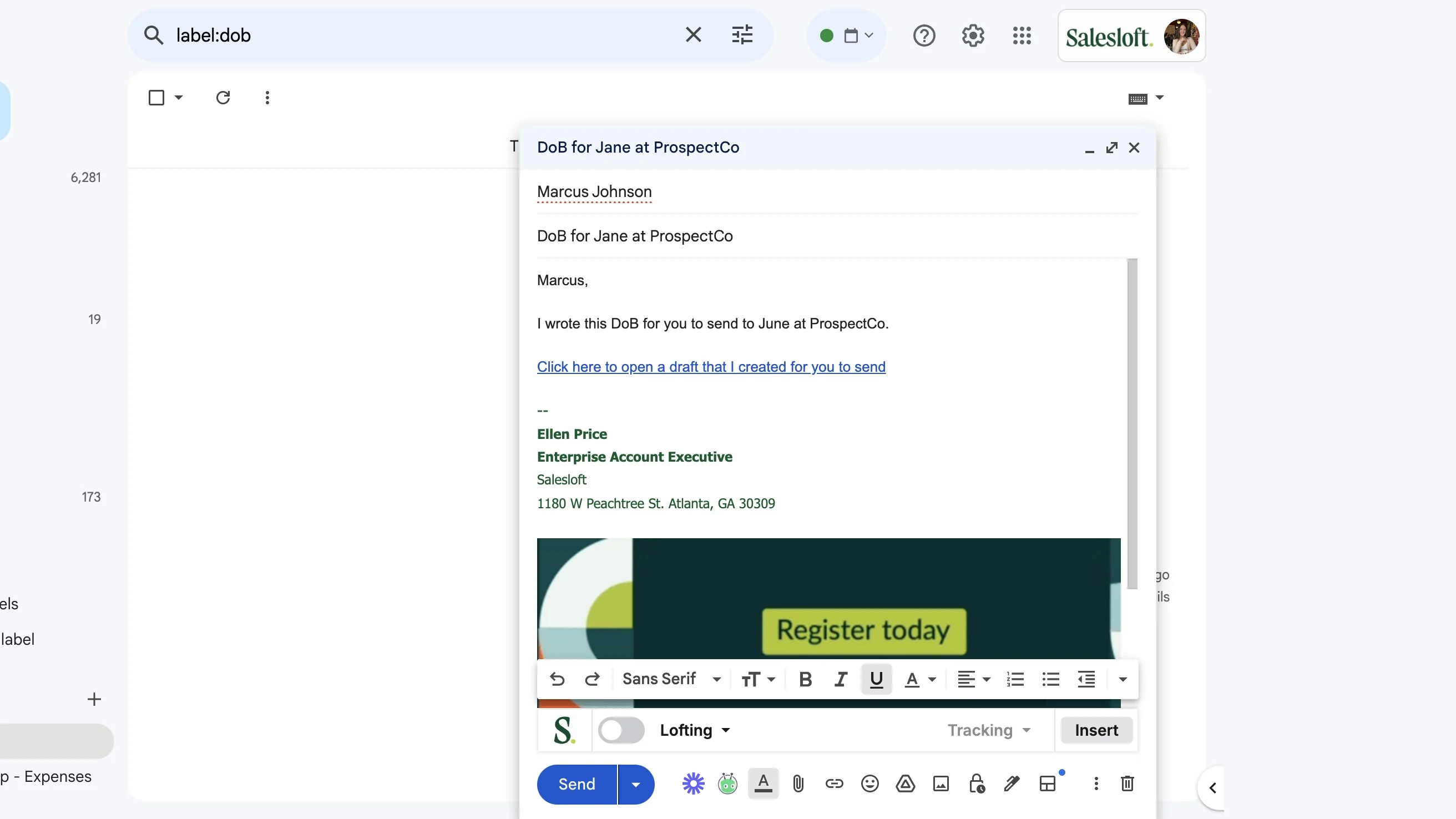Open the text color picker
The height and width of the screenshot is (819, 1456).
[920, 679]
